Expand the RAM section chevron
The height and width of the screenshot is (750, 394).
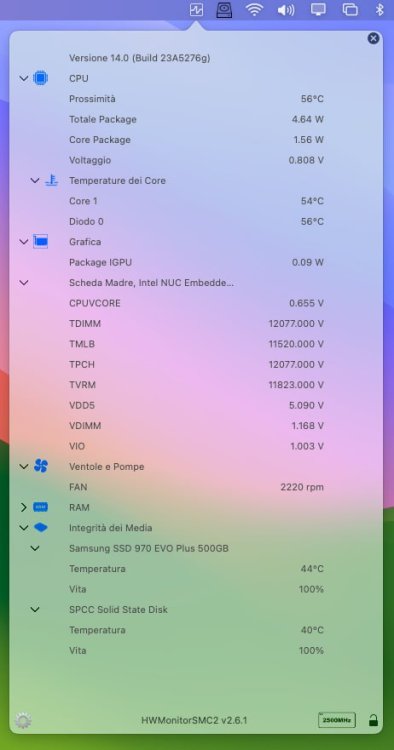23,507
